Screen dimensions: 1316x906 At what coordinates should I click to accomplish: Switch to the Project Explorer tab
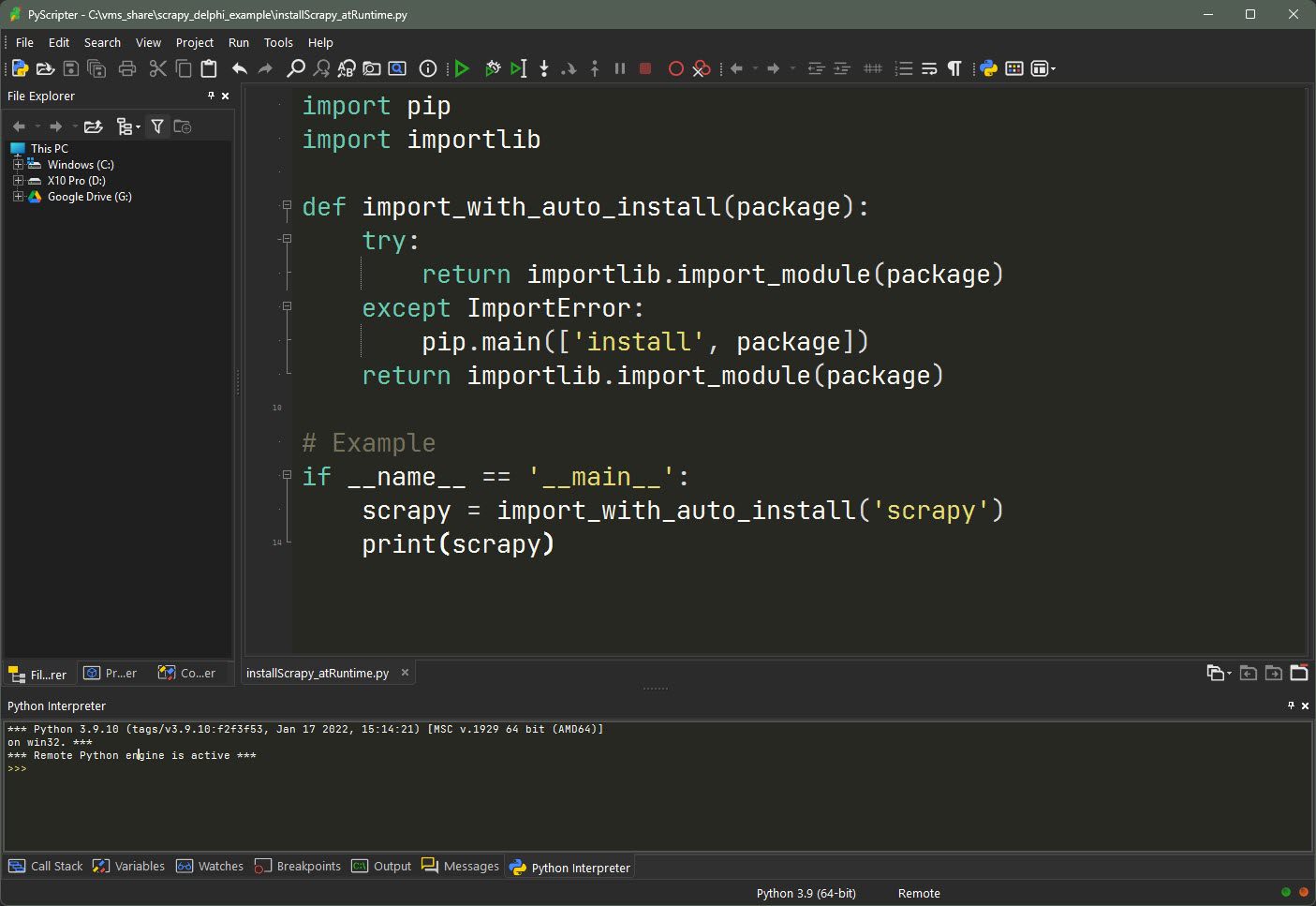pos(111,673)
